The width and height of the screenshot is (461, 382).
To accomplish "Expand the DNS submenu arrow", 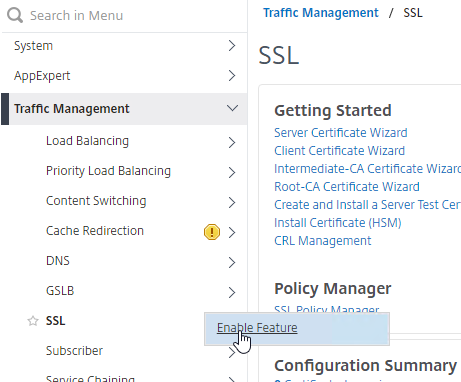I will point(232,263).
